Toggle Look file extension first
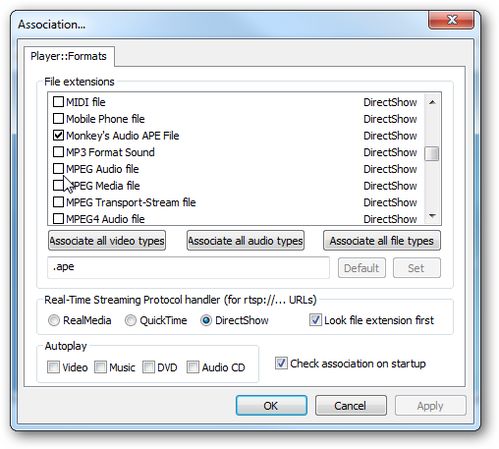Image resolution: width=499 pixels, height=449 pixels. 315,320
